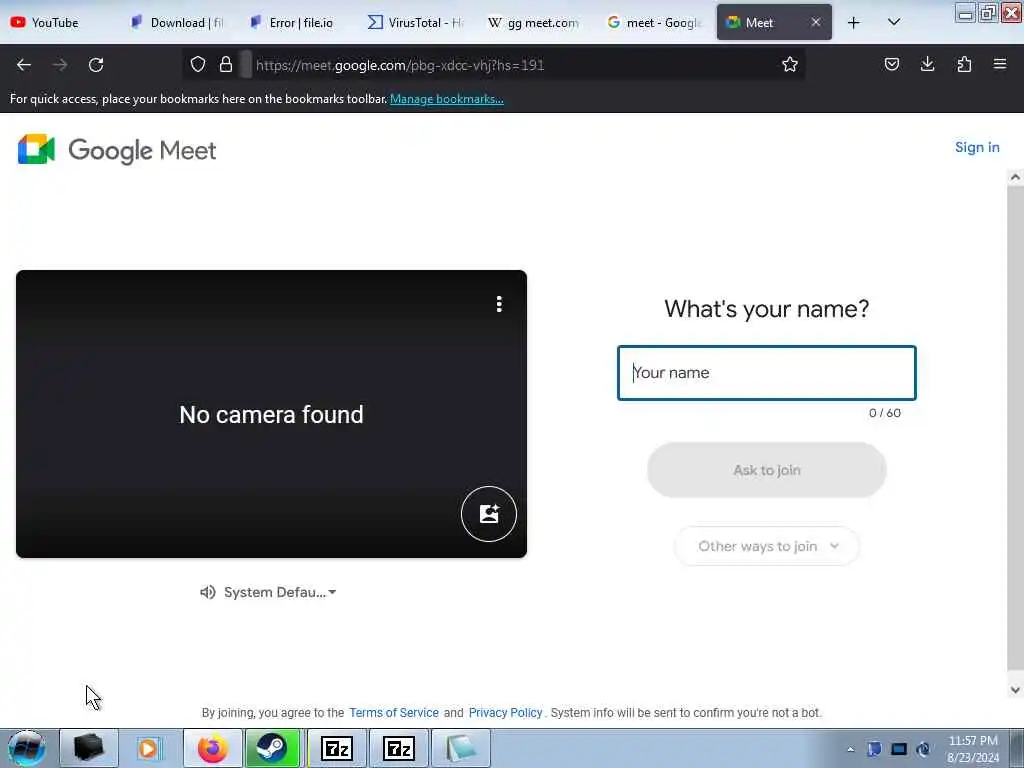Screen dimensions: 1024x768
Task: Open first 7-Zip taskbar window
Action: [x=337, y=748]
